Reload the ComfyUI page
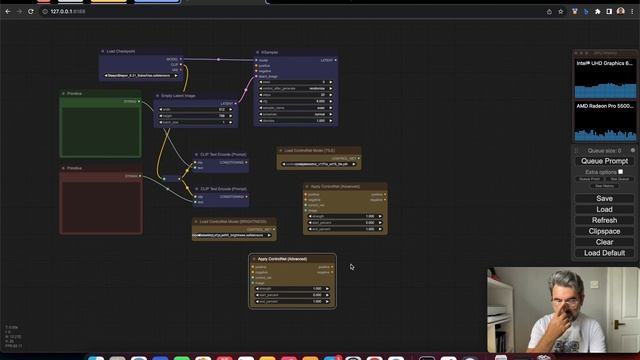 point(31,11)
